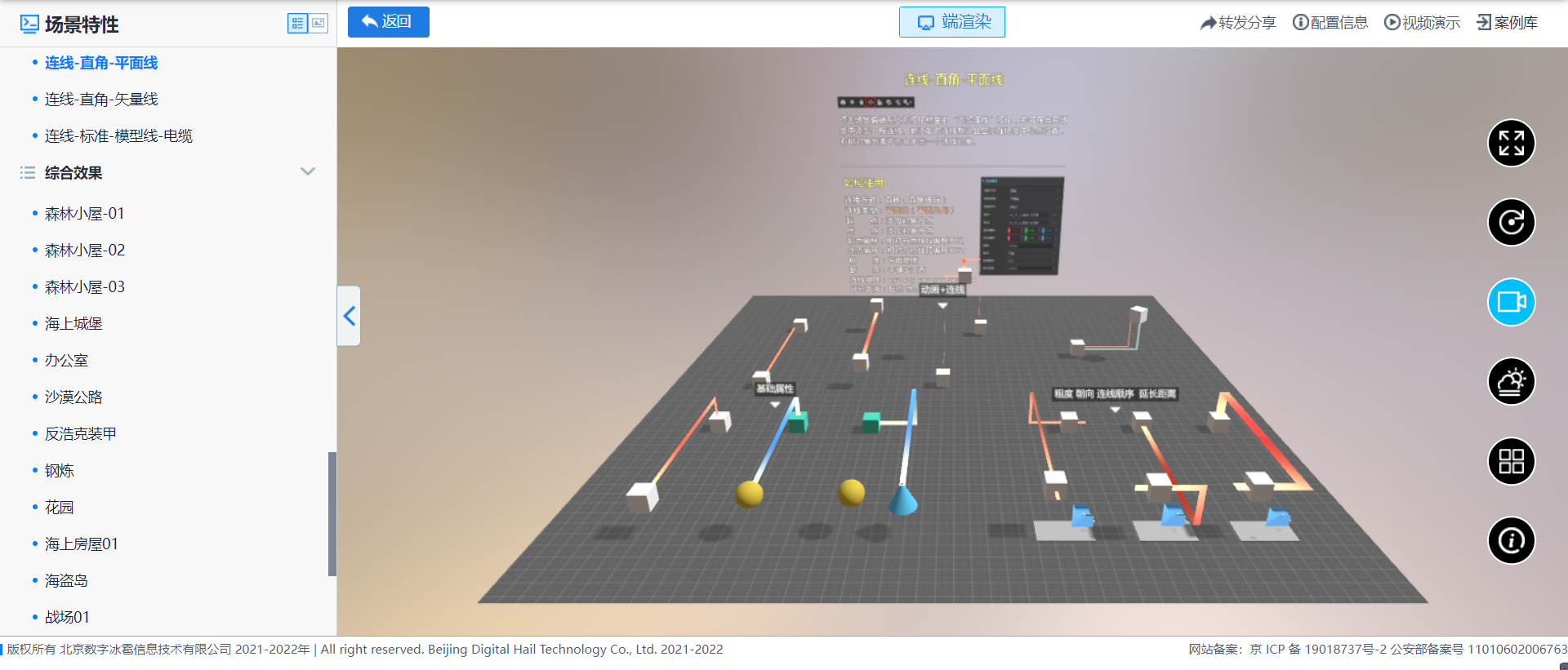Image resolution: width=1568 pixels, height=670 pixels.
Task: Click the share arrow icon beside 转发分享
Action: 1208,23
